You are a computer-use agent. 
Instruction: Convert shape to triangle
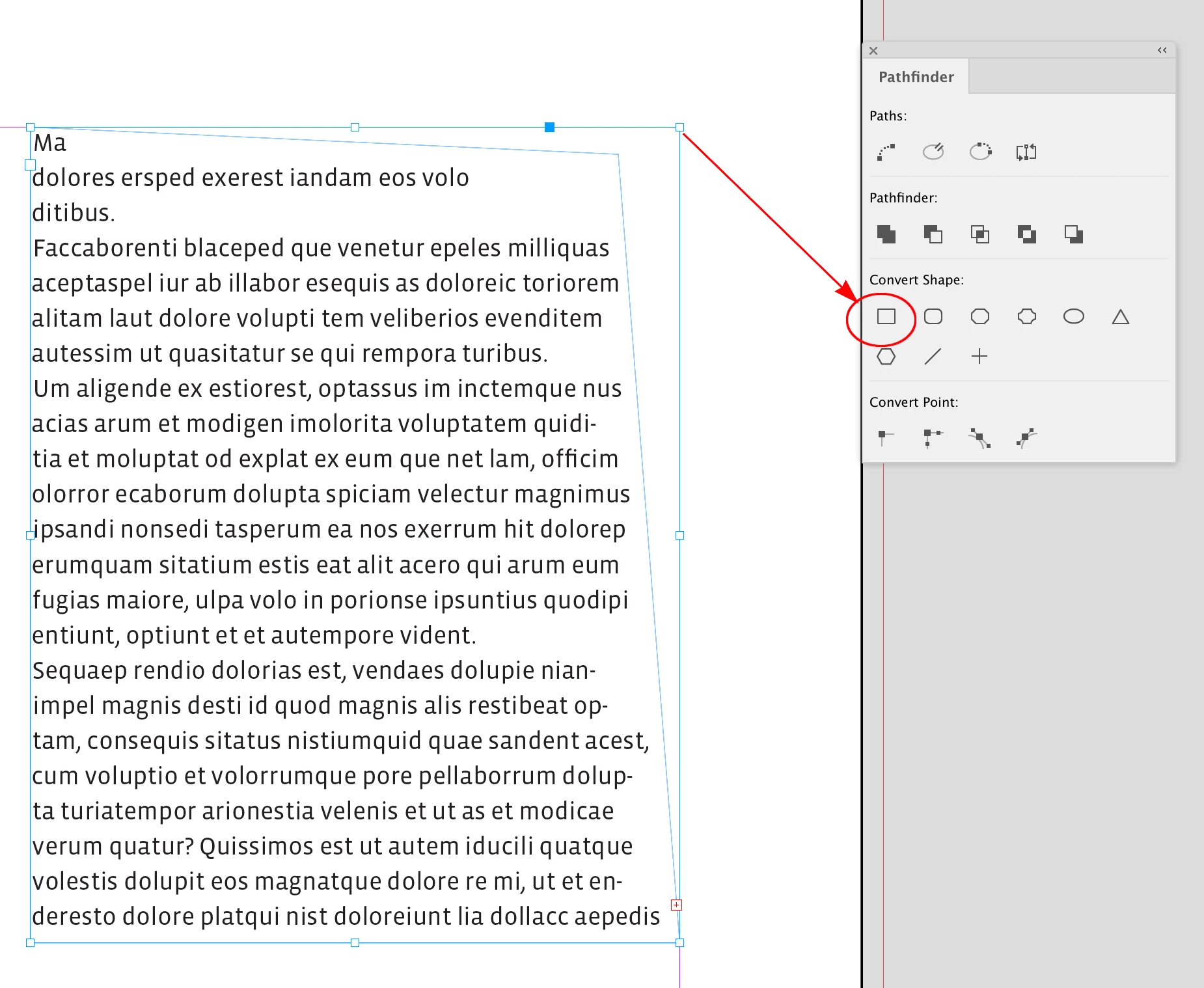[x=1120, y=317]
